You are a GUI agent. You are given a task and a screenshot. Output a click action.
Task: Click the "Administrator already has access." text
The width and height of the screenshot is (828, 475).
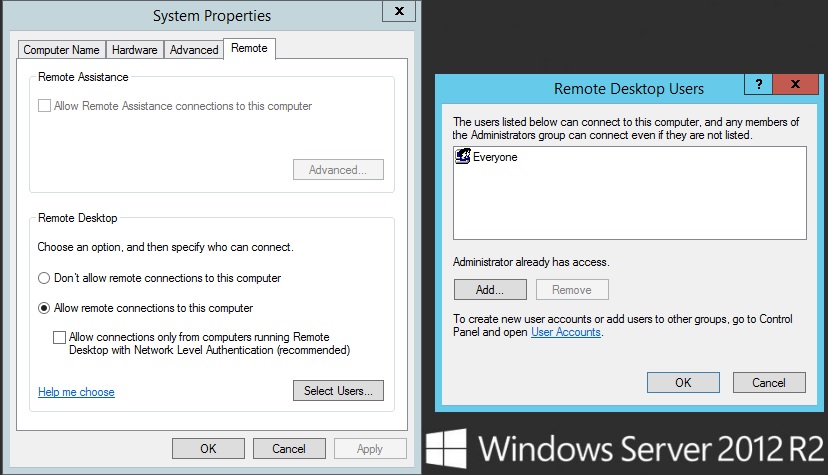tap(531, 262)
